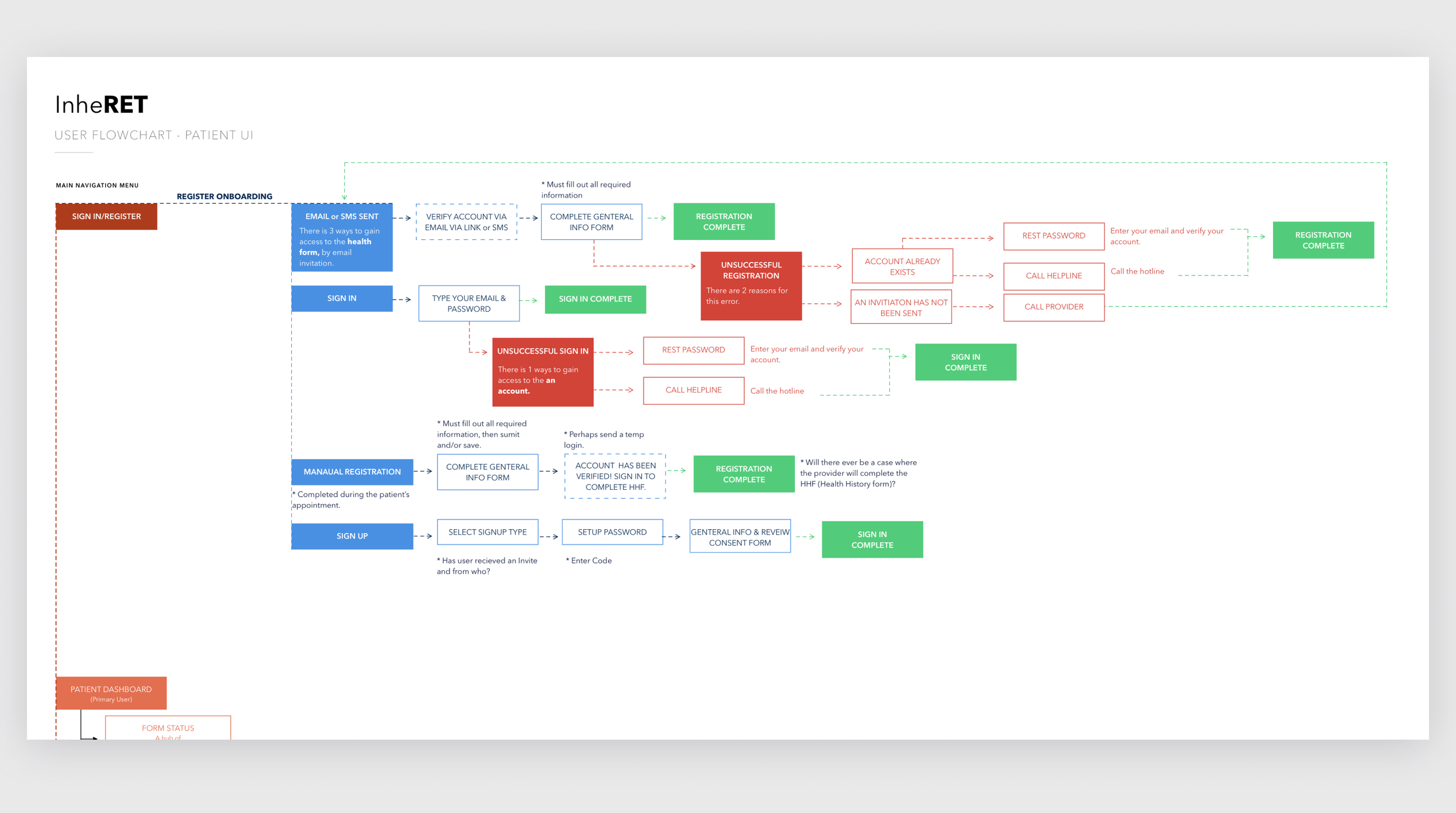Click SIGN IN COMPLETE after TYPE YOUR EMAIL box
This screenshot has height=813, width=1456.
(x=595, y=299)
